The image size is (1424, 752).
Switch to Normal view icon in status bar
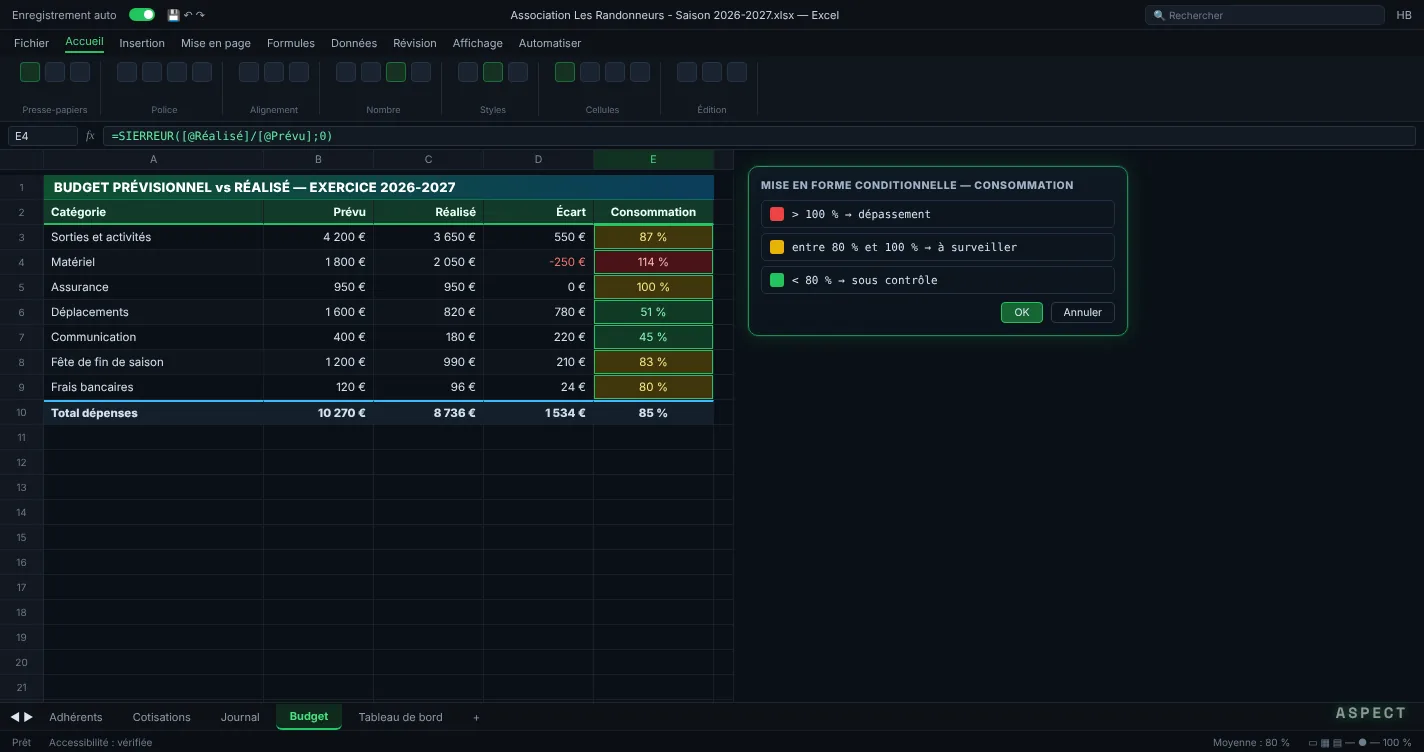coord(1313,743)
